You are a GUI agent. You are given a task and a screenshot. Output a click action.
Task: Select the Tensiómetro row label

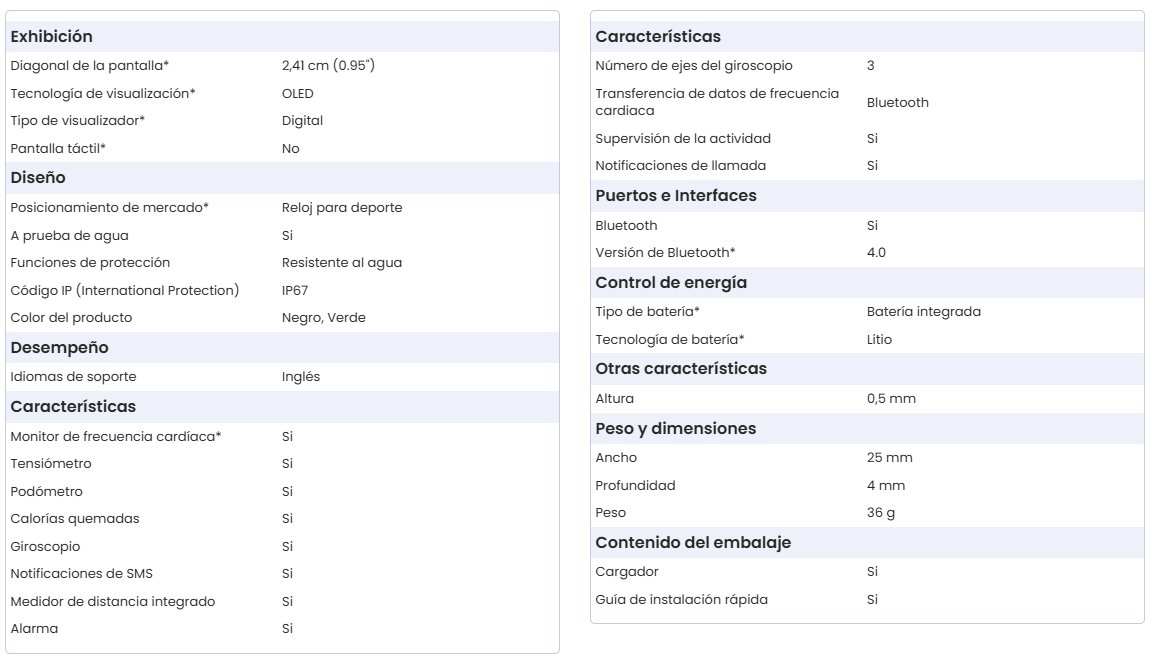point(50,464)
